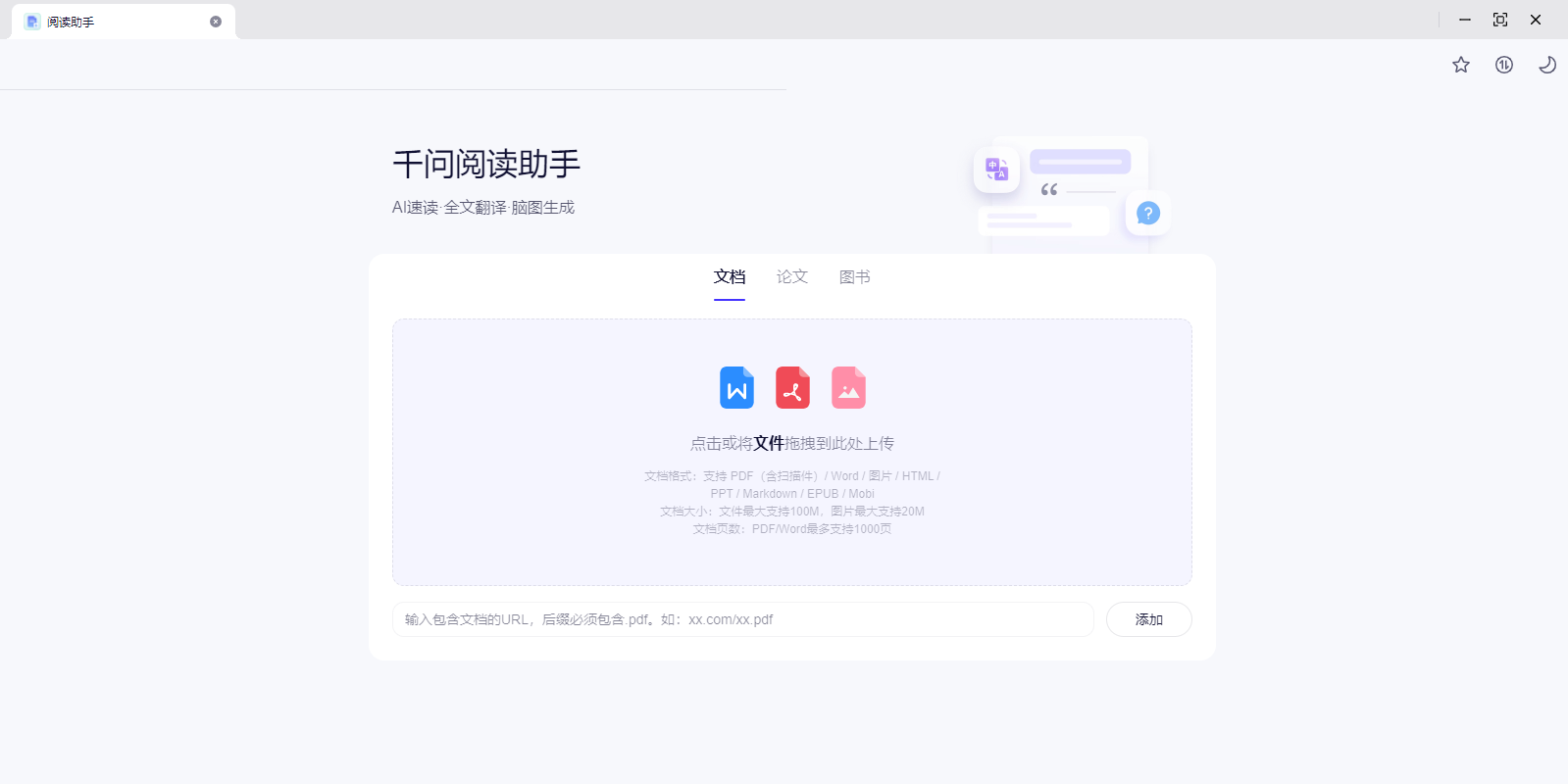Close the application window
Screen dimensions: 1568x784
(1536, 20)
